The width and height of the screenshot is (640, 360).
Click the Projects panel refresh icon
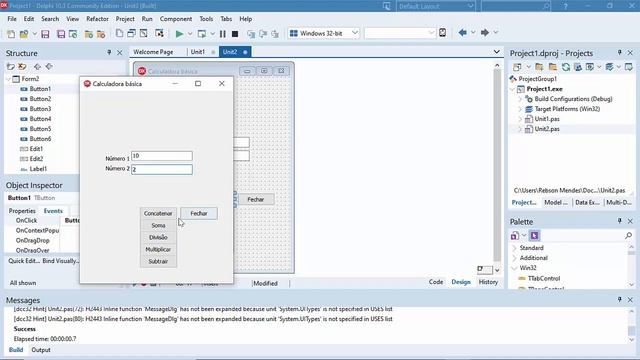click(566, 67)
